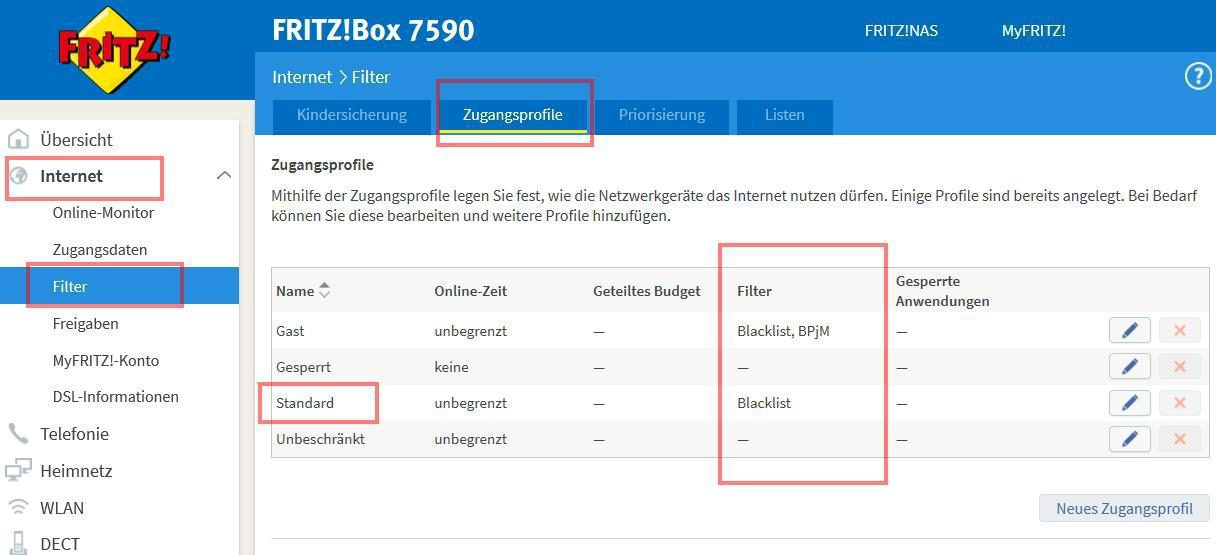The image size is (1216, 555).
Task: Click the WLAN wifi icon
Action: [18, 507]
